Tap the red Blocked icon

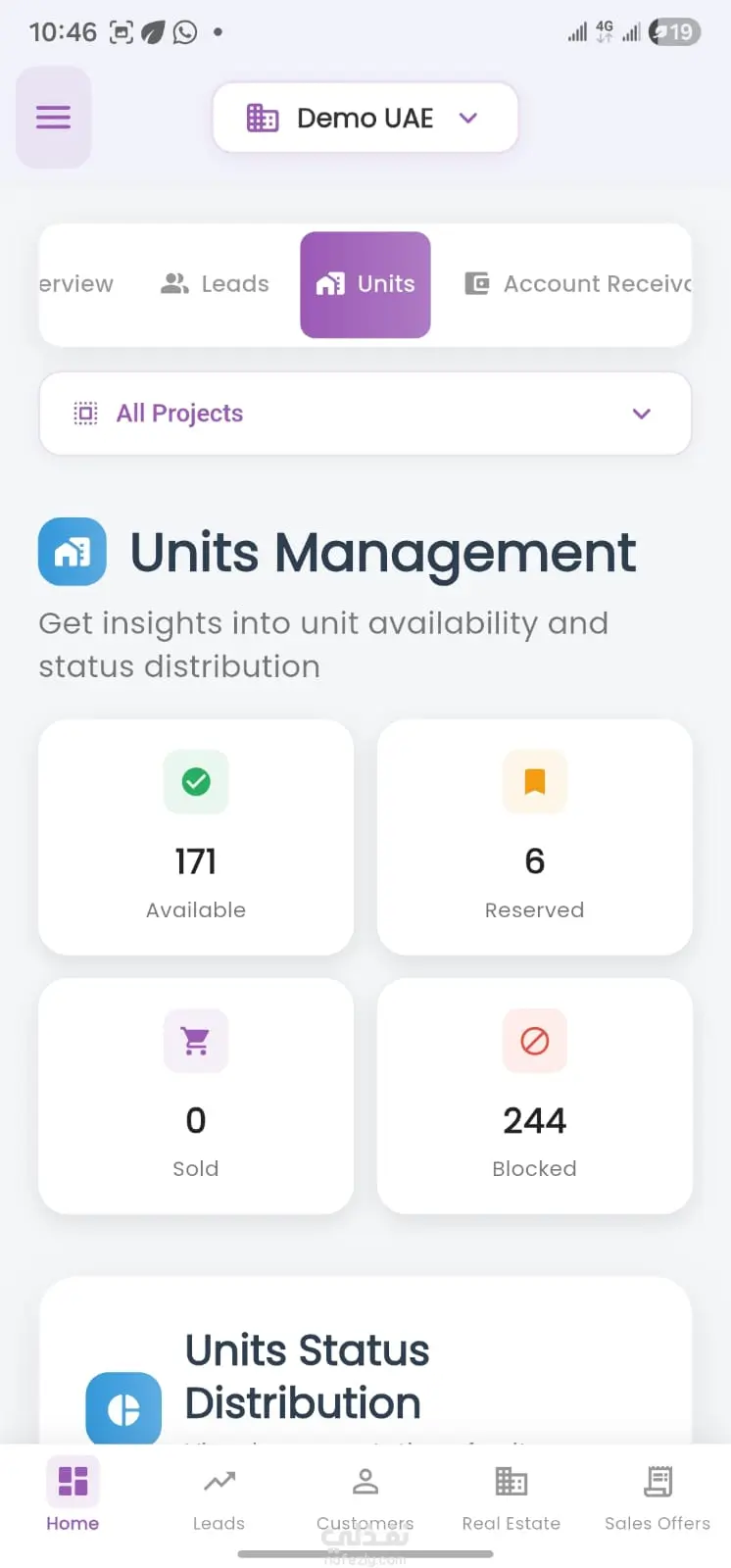click(x=534, y=1041)
